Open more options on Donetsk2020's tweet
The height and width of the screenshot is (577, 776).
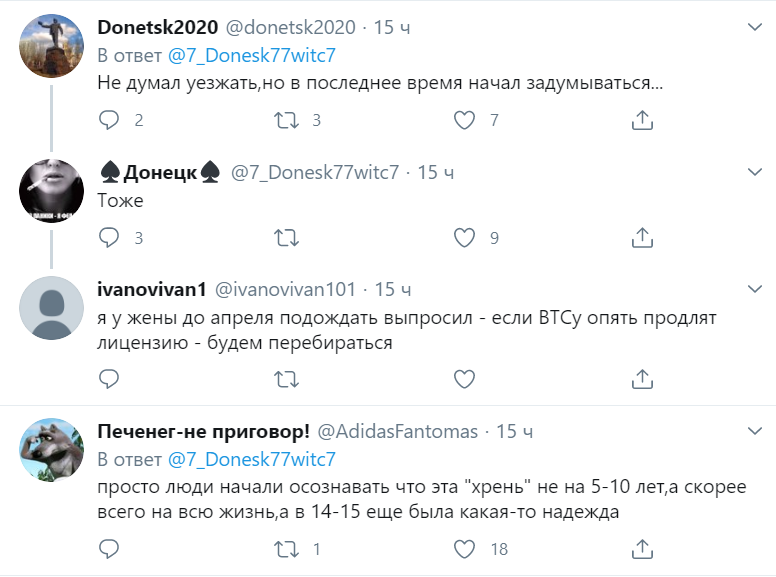755,27
